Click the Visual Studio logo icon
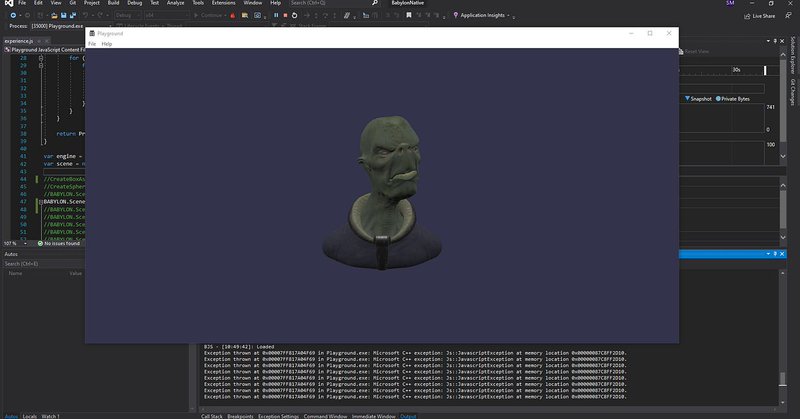Image resolution: width=800 pixels, height=419 pixels. [x=9, y=3]
